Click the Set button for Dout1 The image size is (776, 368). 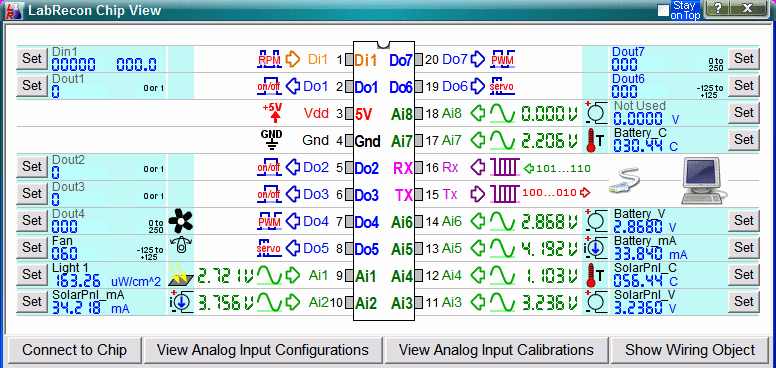click(x=32, y=86)
